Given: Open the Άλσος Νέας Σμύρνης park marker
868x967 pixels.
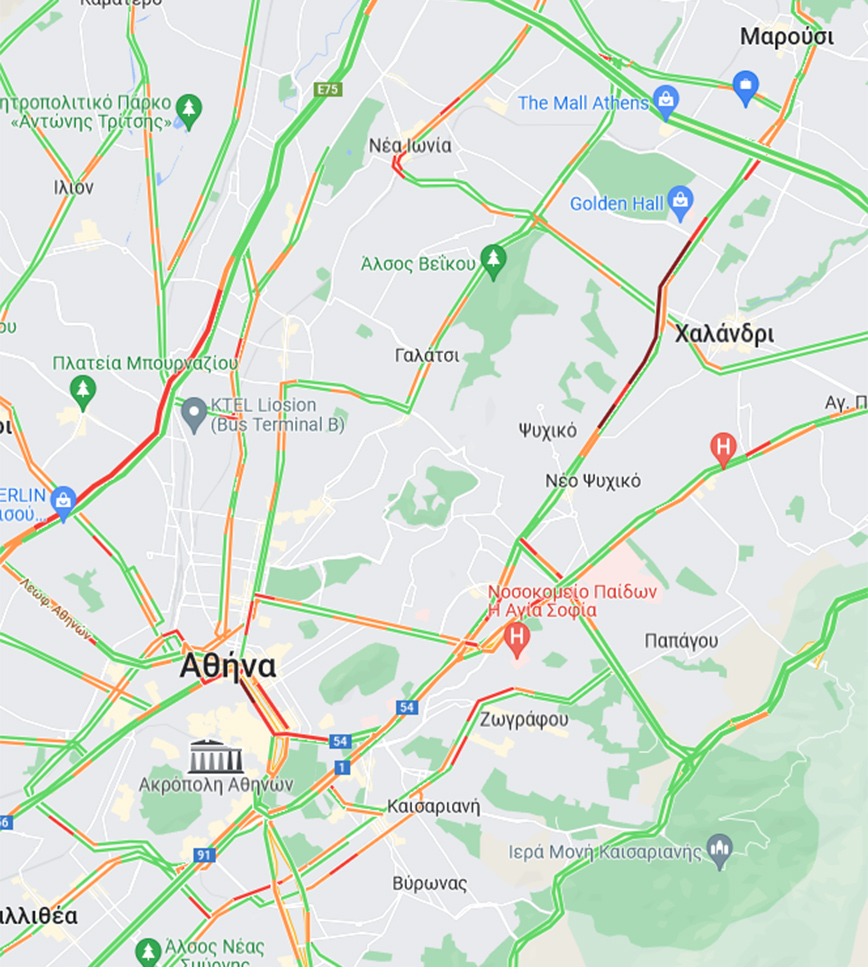Looking at the screenshot, I should 147,953.
